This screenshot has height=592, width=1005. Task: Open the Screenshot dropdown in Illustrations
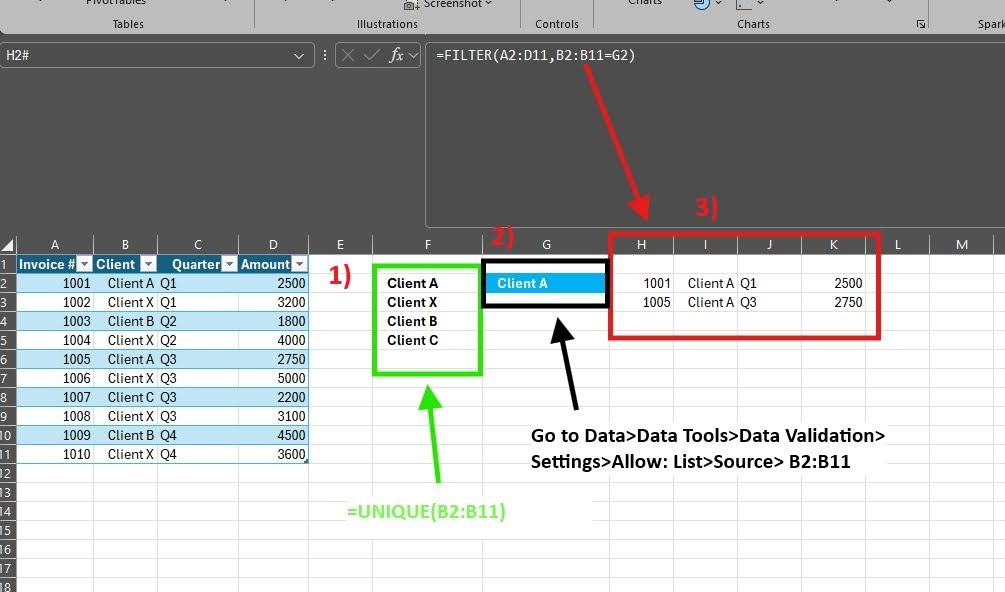488,4
